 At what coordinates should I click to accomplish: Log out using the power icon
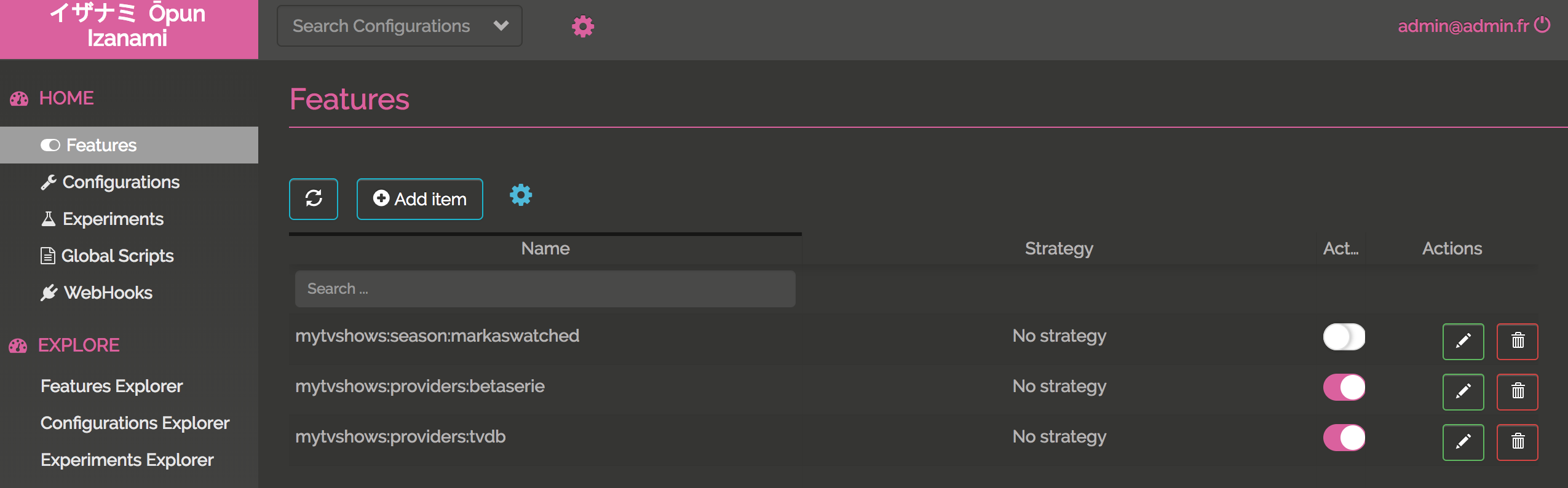1542,25
